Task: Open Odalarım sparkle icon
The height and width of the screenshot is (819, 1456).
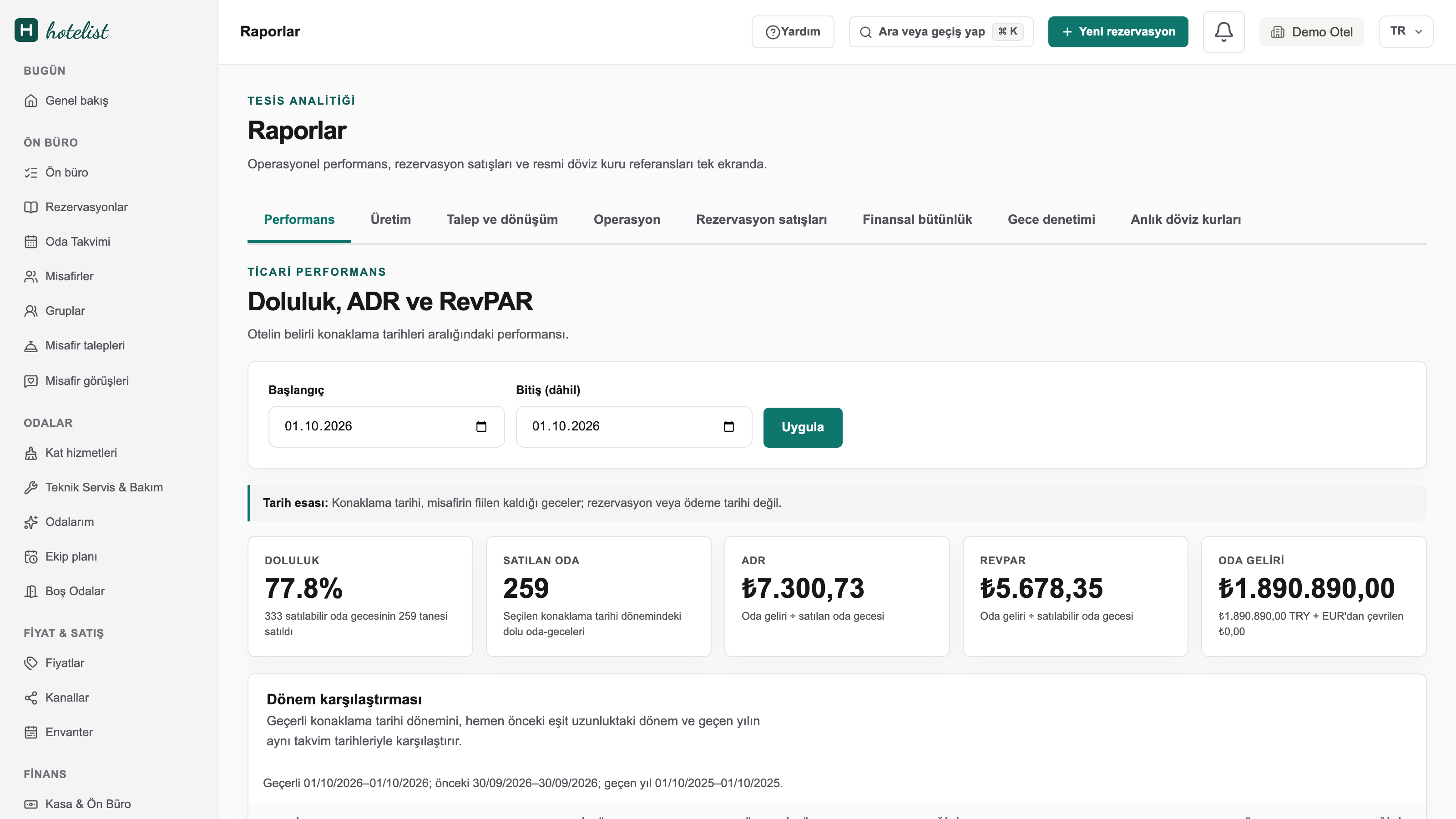Action: pyautogui.click(x=30, y=522)
